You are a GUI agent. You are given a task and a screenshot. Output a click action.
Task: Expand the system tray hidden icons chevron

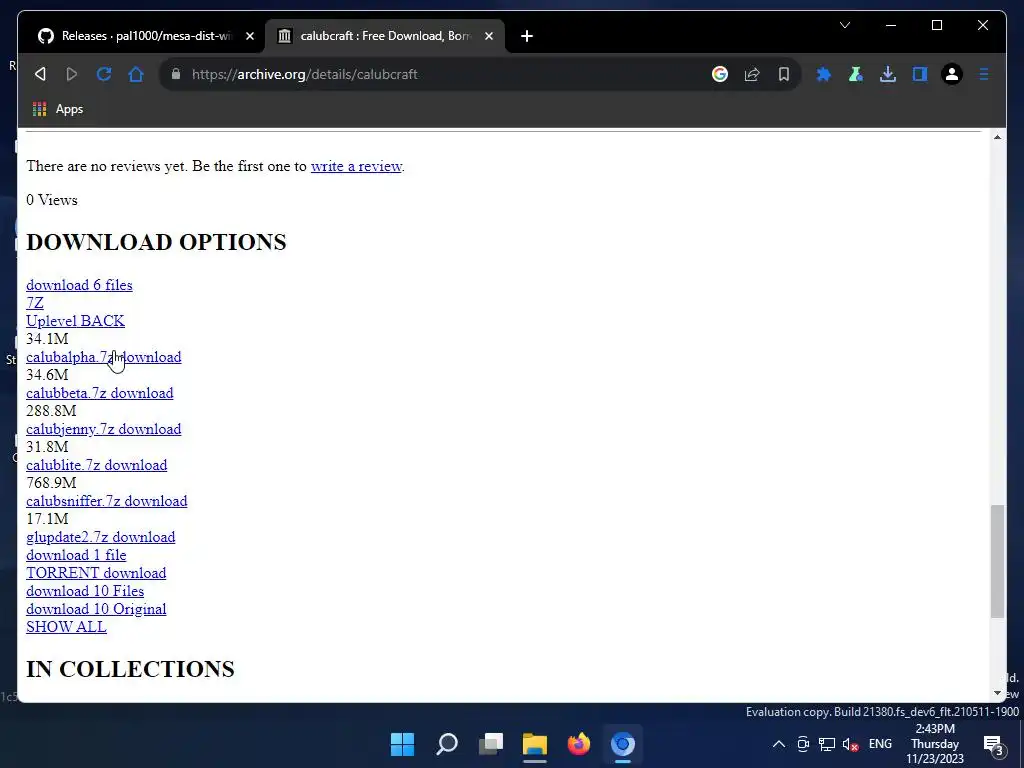[x=779, y=744]
